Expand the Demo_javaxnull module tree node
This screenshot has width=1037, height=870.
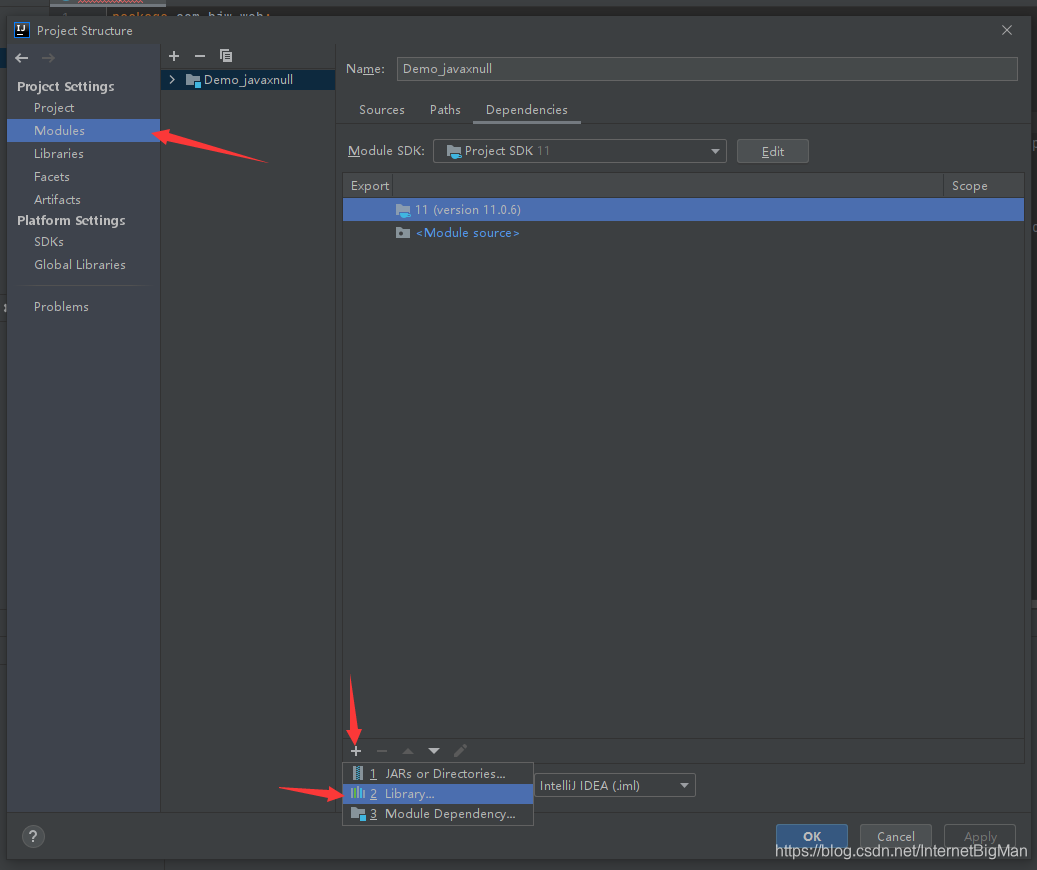coord(172,80)
